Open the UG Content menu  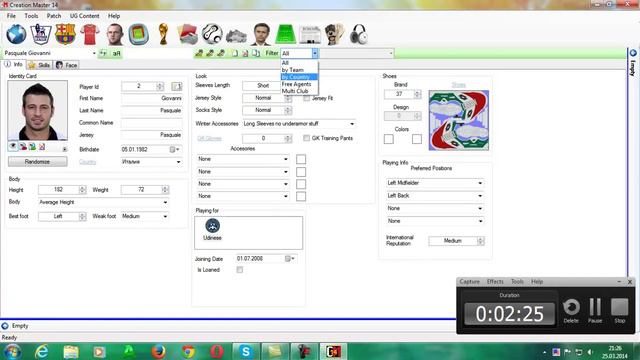click(x=84, y=16)
